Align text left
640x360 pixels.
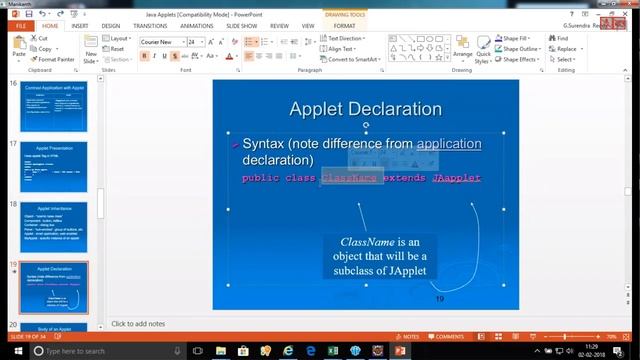(x=249, y=56)
